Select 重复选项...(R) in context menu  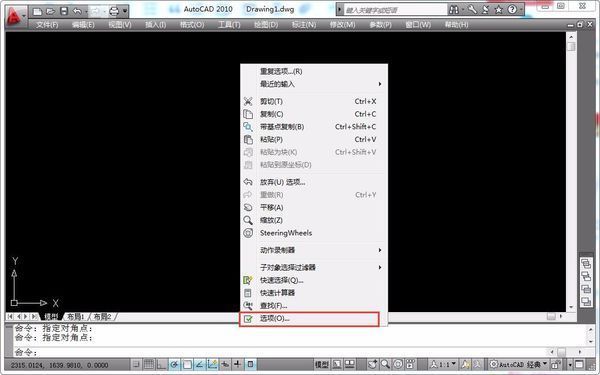tap(314, 72)
